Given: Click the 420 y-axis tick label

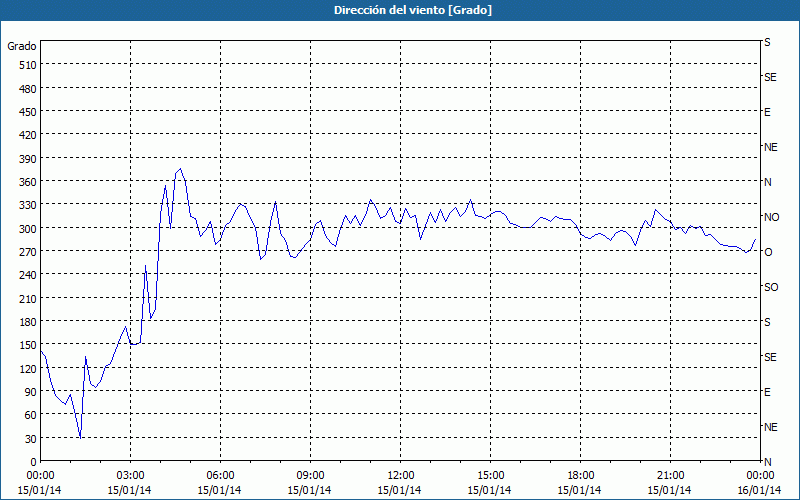Looking at the screenshot, I should click(28, 135).
